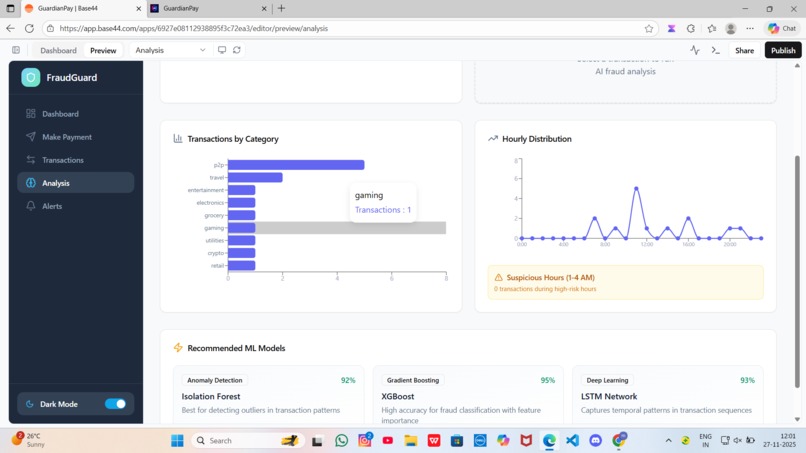
Task: Open VS Code from the taskbar
Action: click(572, 441)
